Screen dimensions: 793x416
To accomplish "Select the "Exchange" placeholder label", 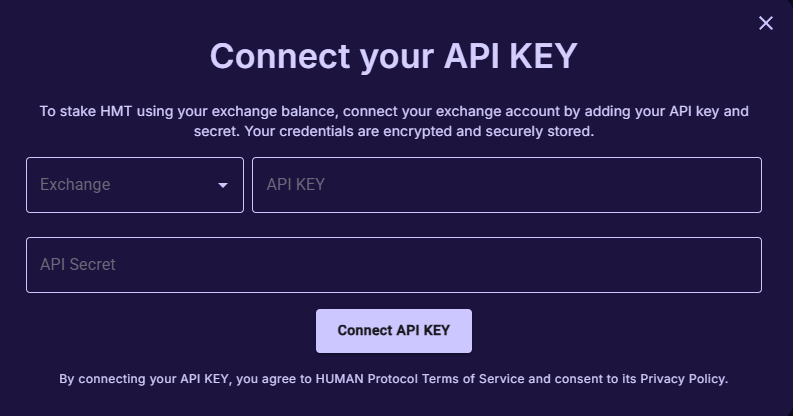I will [x=75, y=185].
